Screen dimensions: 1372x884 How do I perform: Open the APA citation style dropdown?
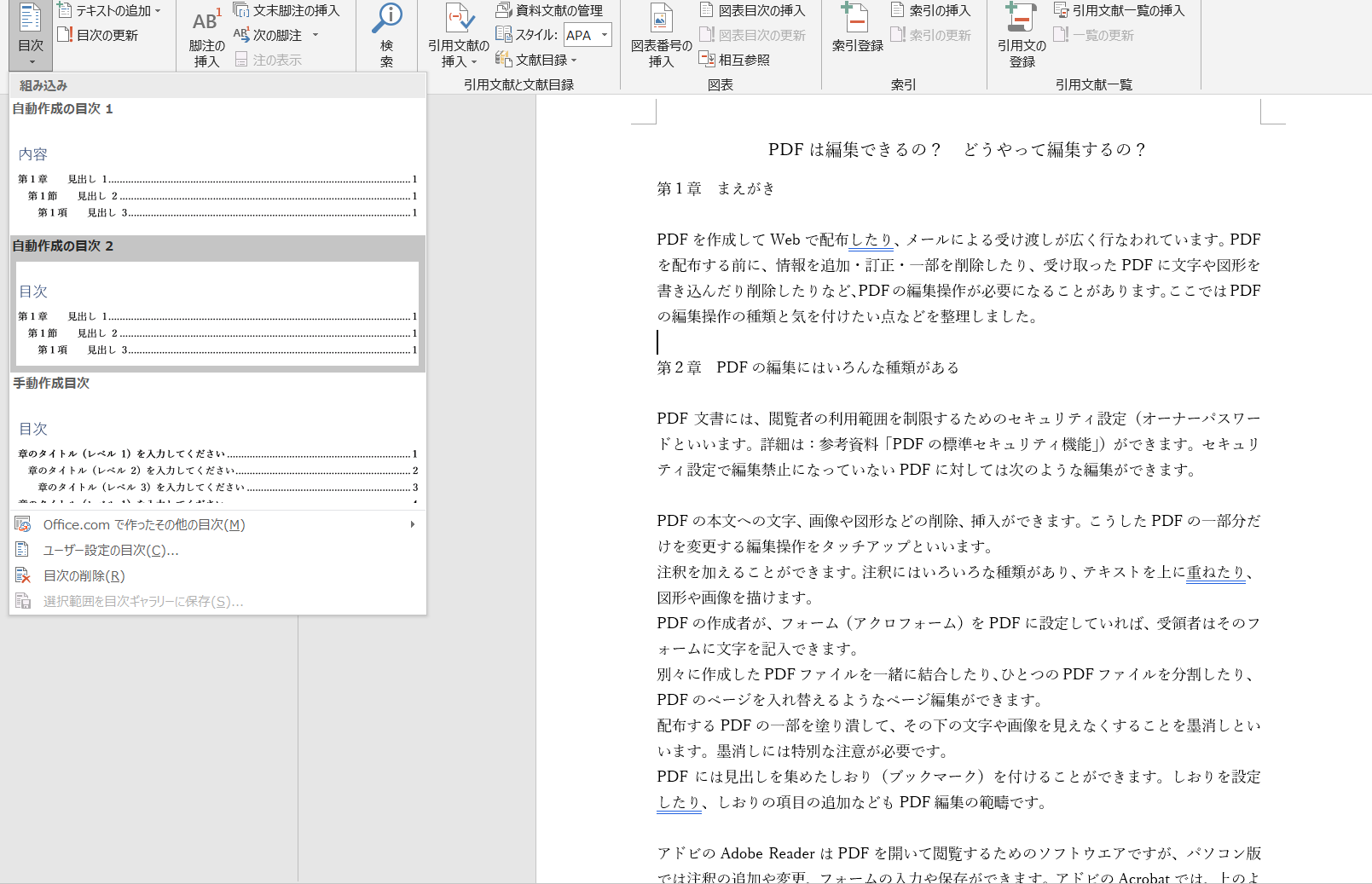588,35
